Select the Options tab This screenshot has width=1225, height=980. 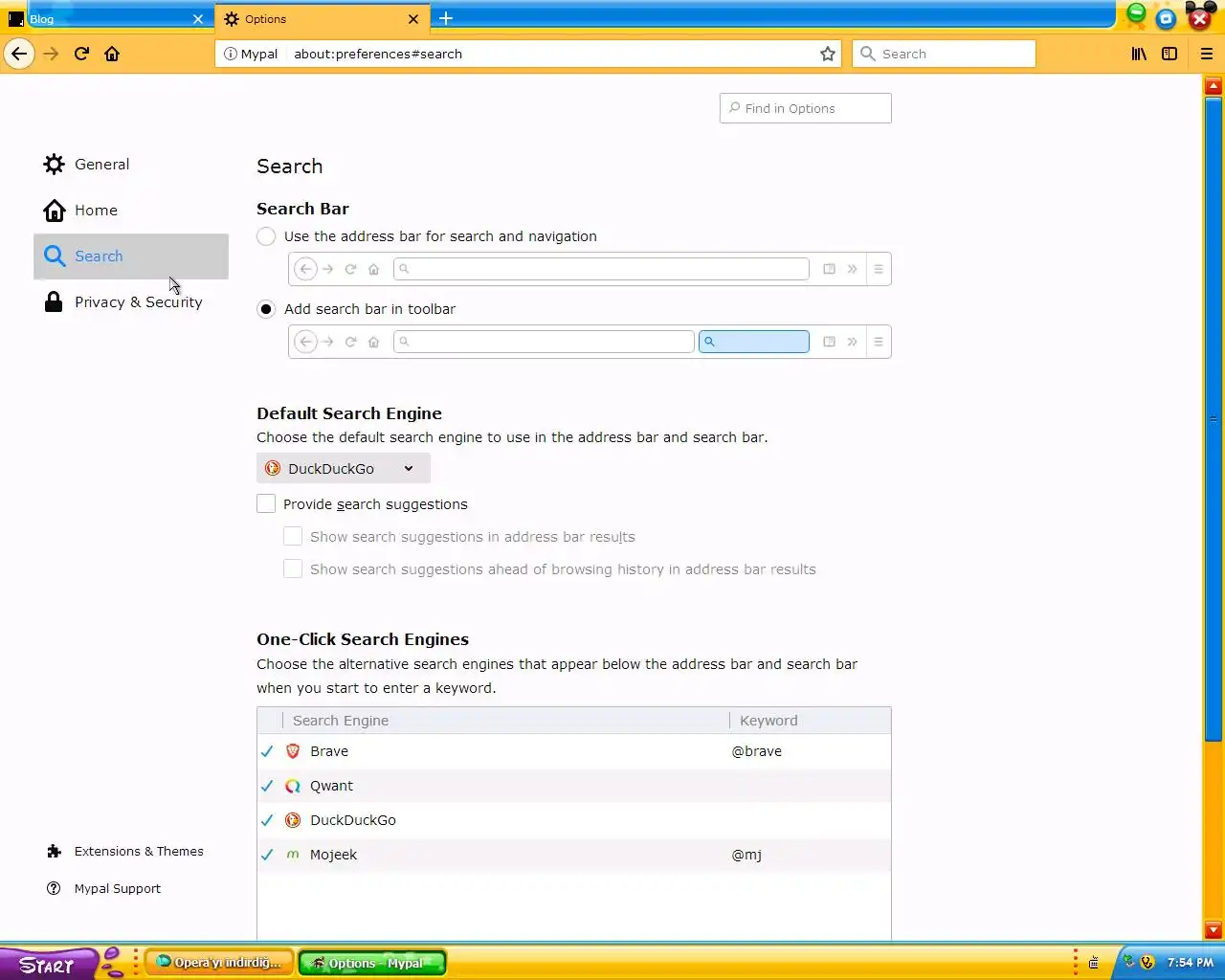[x=323, y=18]
